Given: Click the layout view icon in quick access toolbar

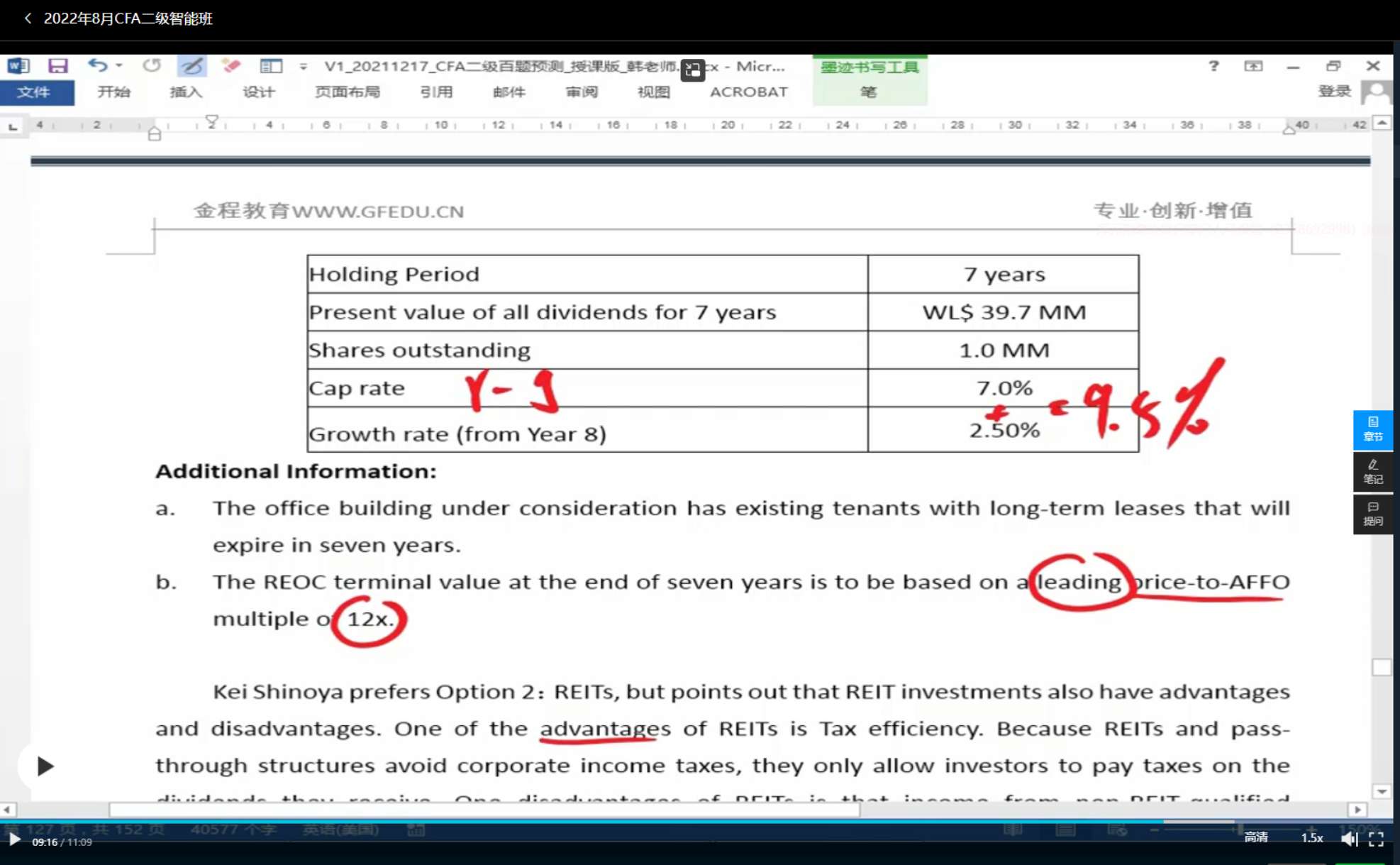Looking at the screenshot, I should (x=271, y=66).
